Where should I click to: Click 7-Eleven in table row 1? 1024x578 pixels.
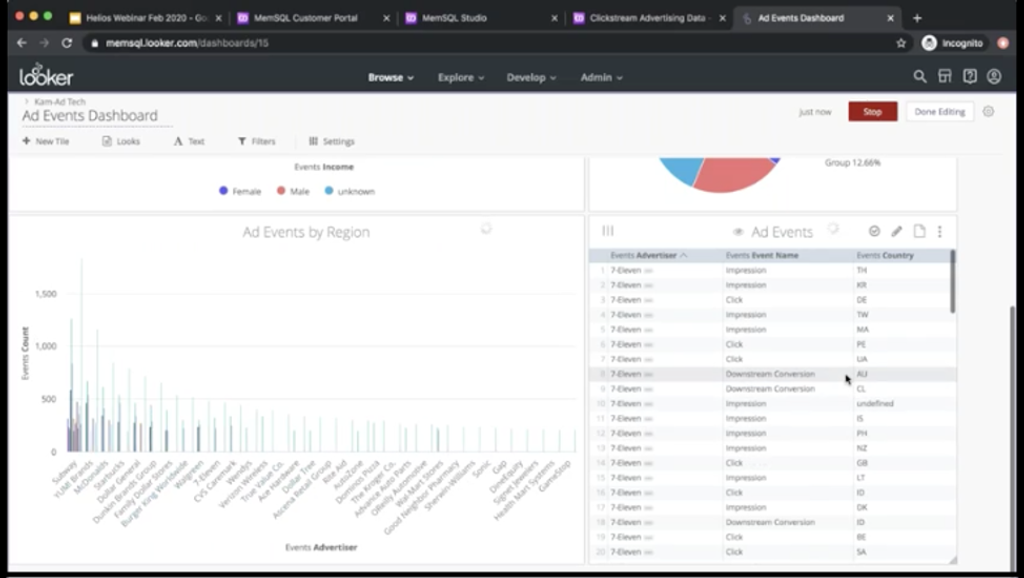626,270
